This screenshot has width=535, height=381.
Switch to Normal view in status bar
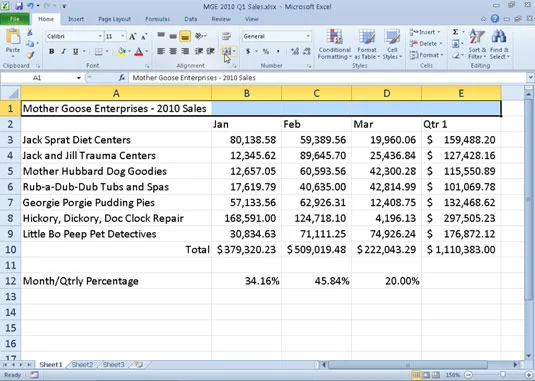click(x=416, y=375)
